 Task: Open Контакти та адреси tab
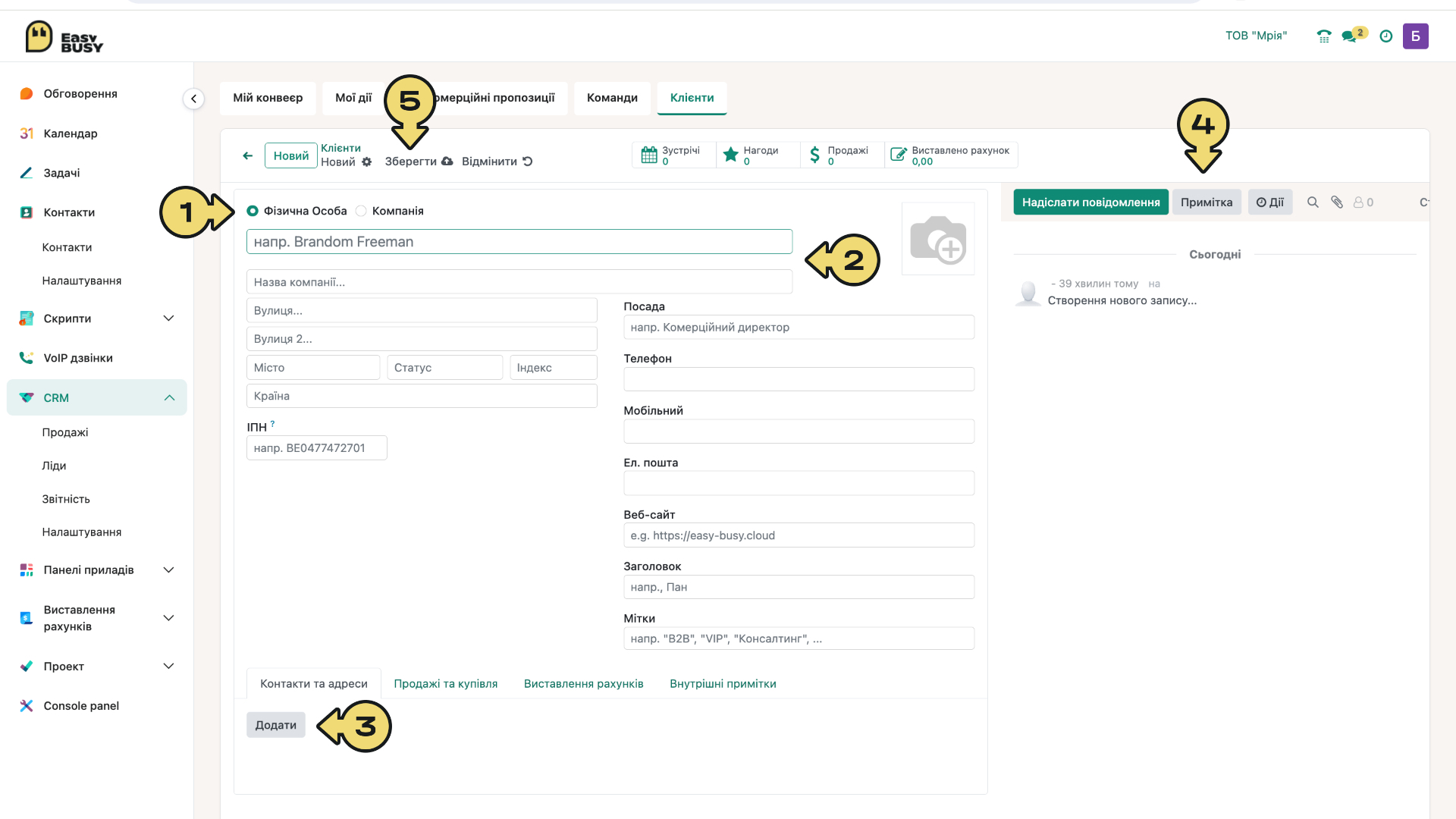tap(314, 684)
